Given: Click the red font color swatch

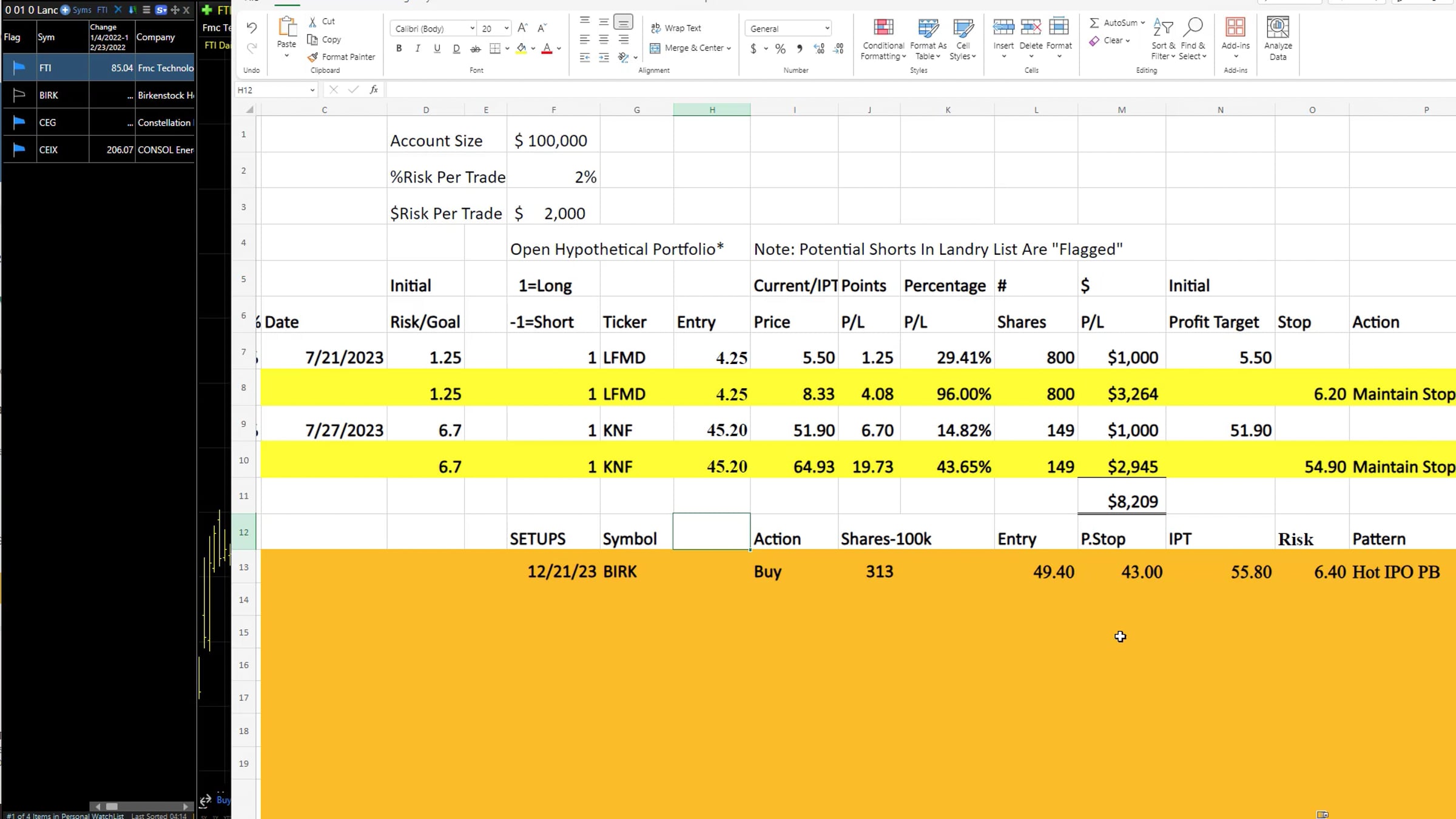Looking at the screenshot, I should pyautogui.click(x=547, y=49).
